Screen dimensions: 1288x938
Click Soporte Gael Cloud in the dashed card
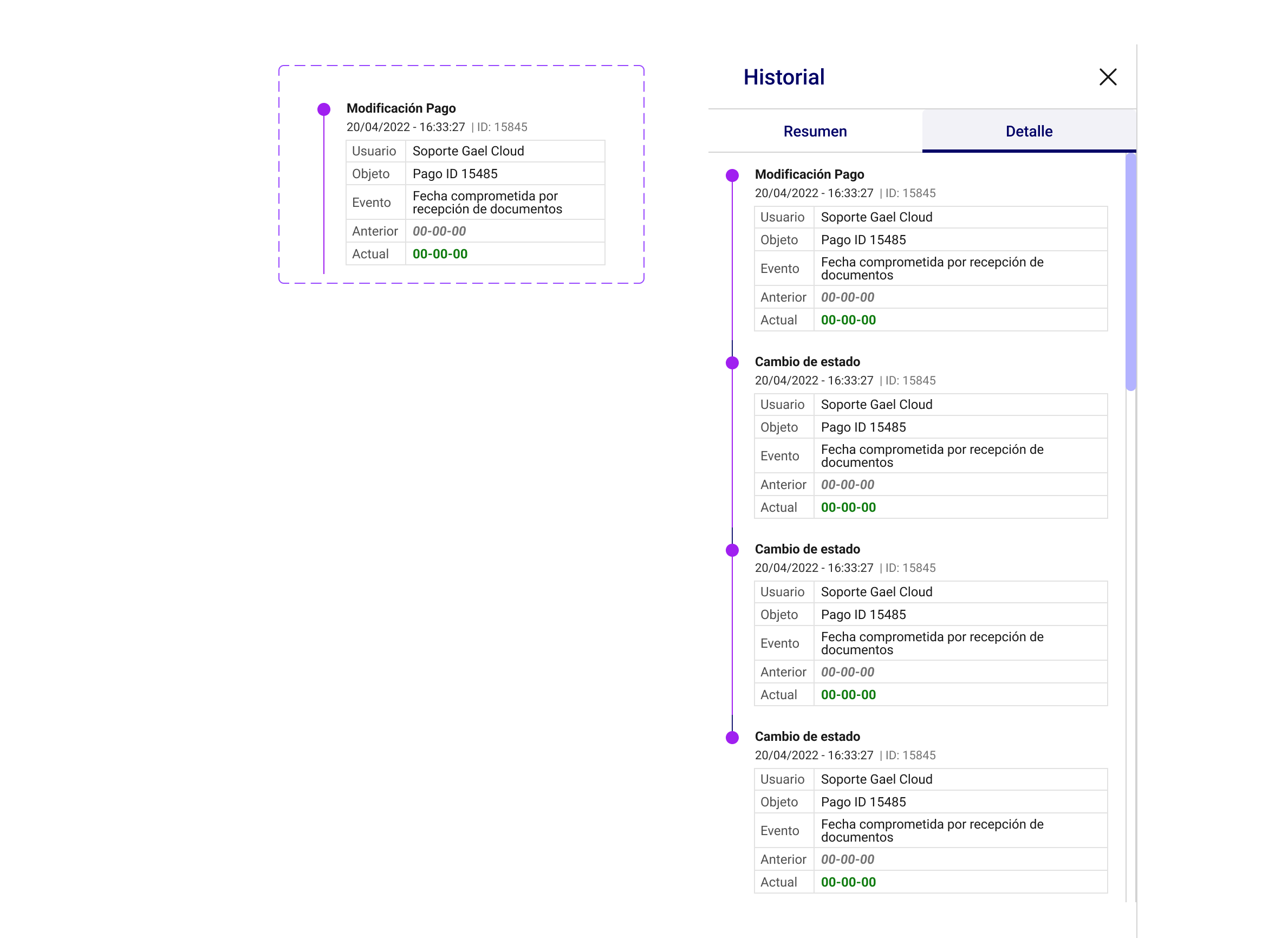(x=468, y=151)
